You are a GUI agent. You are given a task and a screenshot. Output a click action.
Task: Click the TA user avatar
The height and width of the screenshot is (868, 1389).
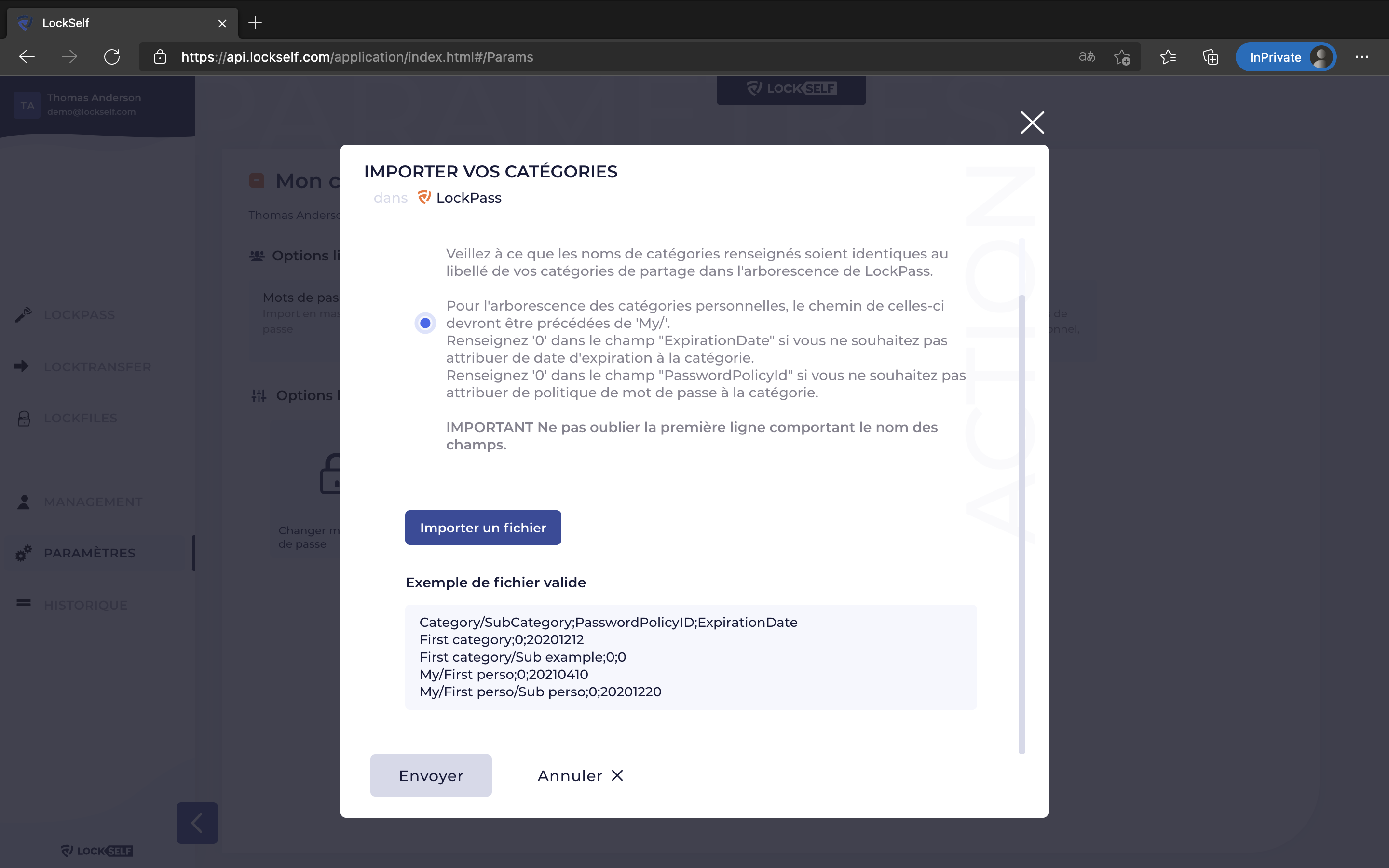point(27,105)
